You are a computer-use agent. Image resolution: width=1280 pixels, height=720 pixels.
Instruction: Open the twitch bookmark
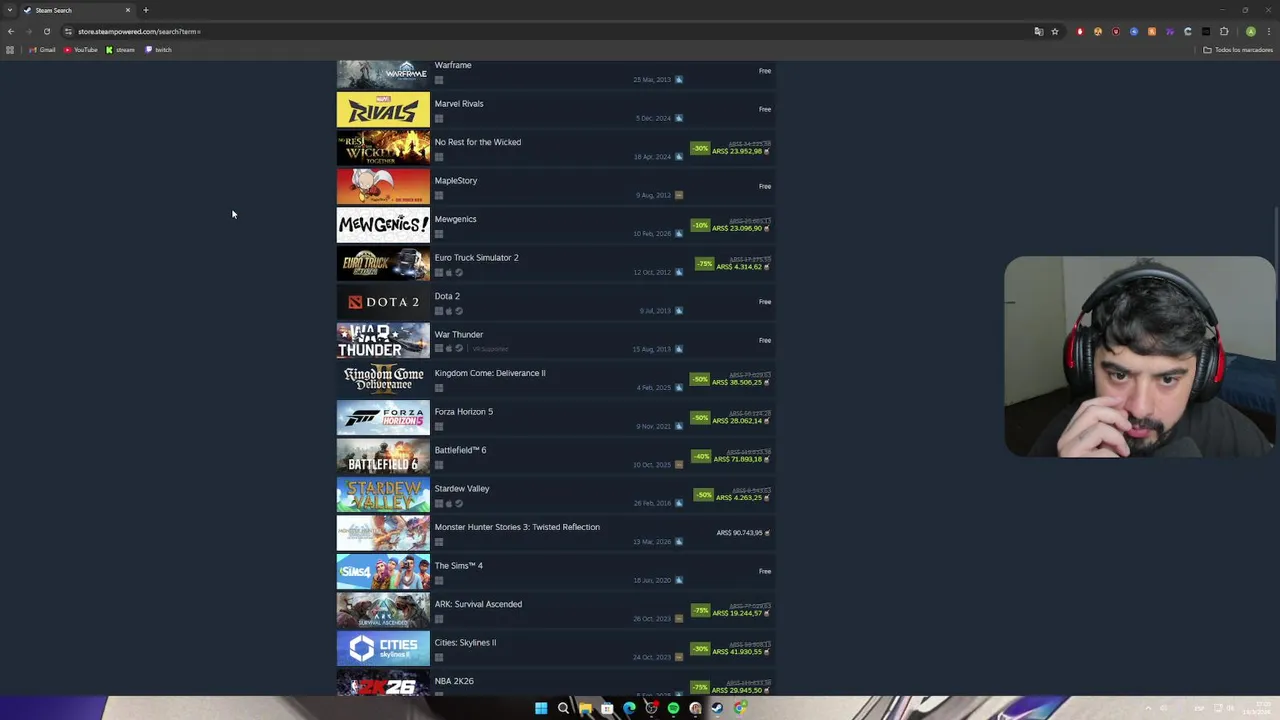click(x=158, y=50)
